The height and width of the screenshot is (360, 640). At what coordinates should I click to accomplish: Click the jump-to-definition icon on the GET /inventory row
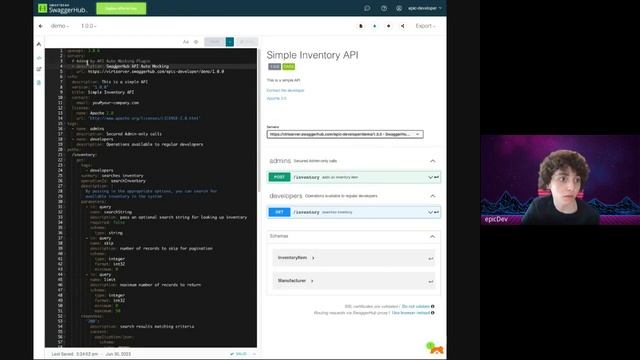tap(436, 212)
